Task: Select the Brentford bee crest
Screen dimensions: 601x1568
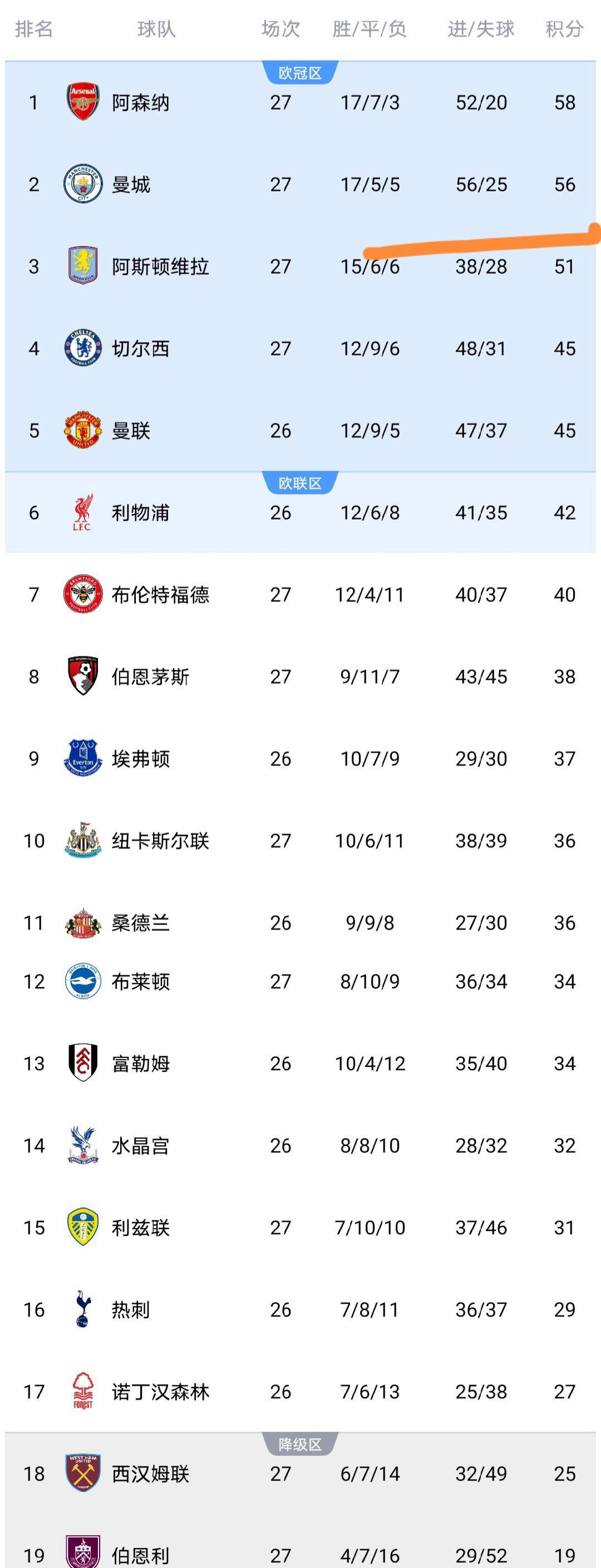Action: coord(83,594)
